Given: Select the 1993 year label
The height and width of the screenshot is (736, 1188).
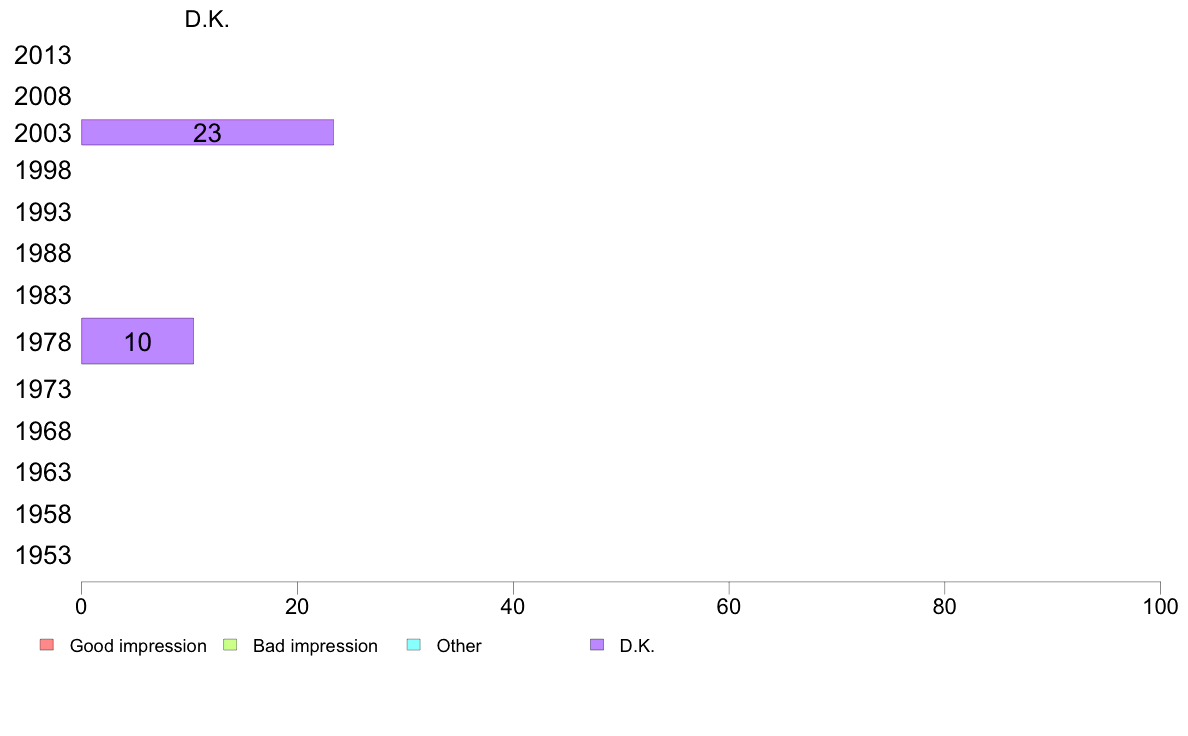Looking at the screenshot, I should pos(43,212).
